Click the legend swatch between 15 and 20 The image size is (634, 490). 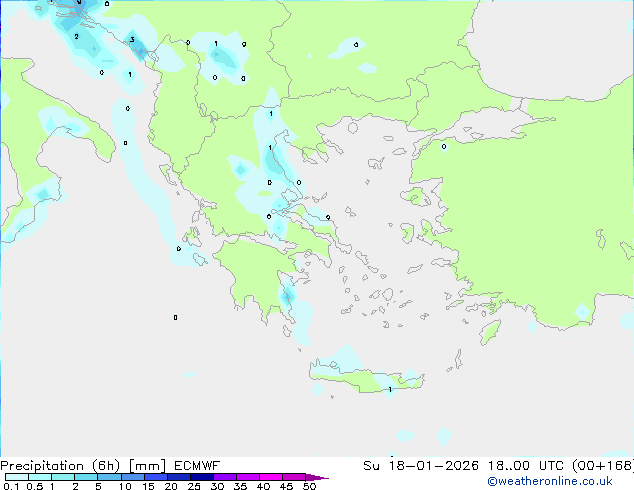click(x=156, y=477)
